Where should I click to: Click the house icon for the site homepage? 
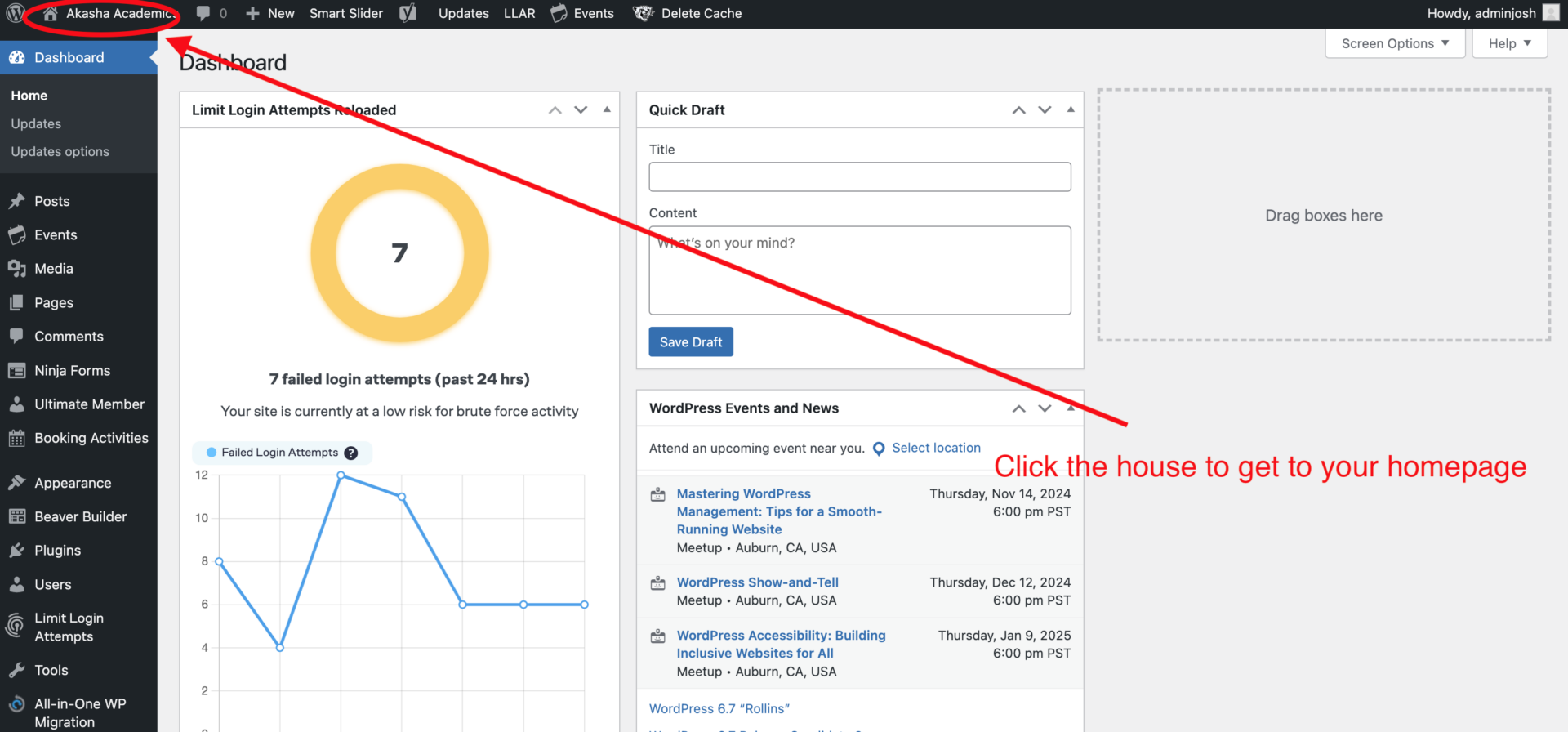(x=50, y=14)
